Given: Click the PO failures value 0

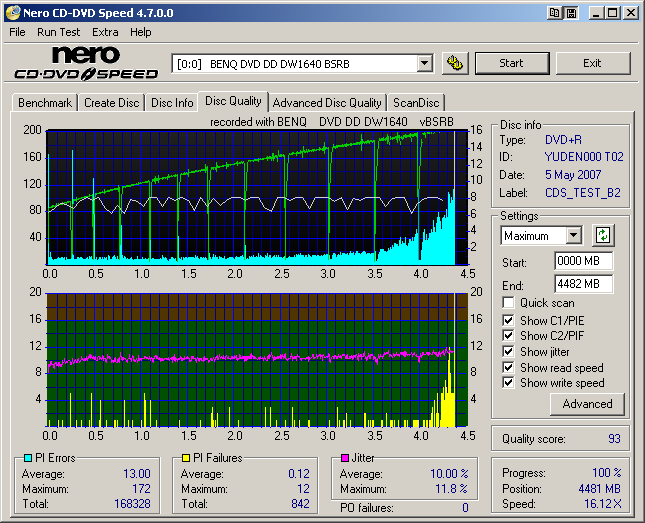Looking at the screenshot, I should click(465, 508).
